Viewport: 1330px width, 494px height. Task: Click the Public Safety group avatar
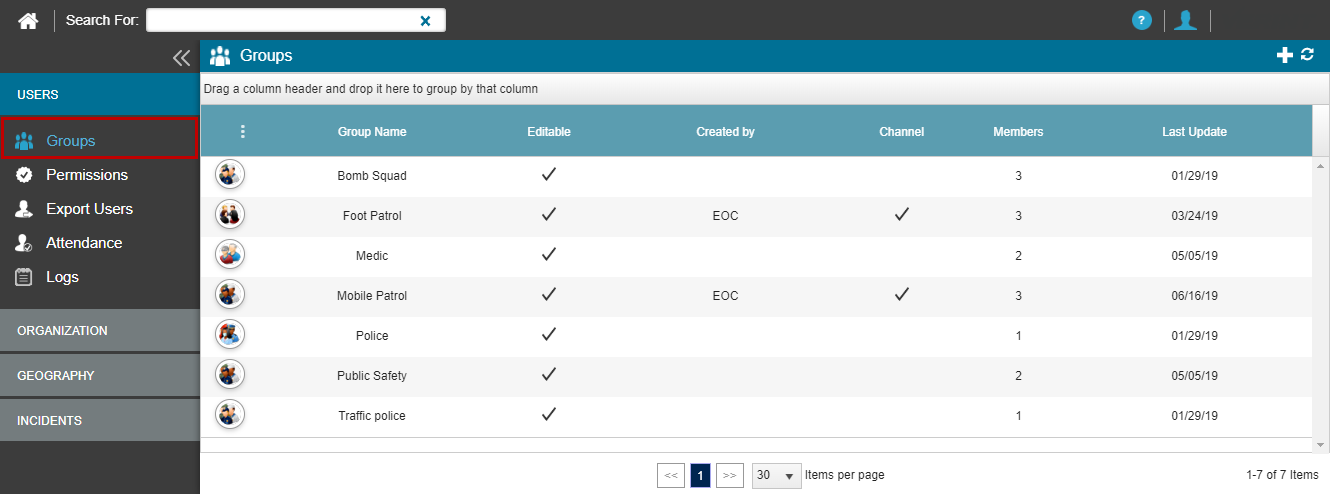pos(230,374)
